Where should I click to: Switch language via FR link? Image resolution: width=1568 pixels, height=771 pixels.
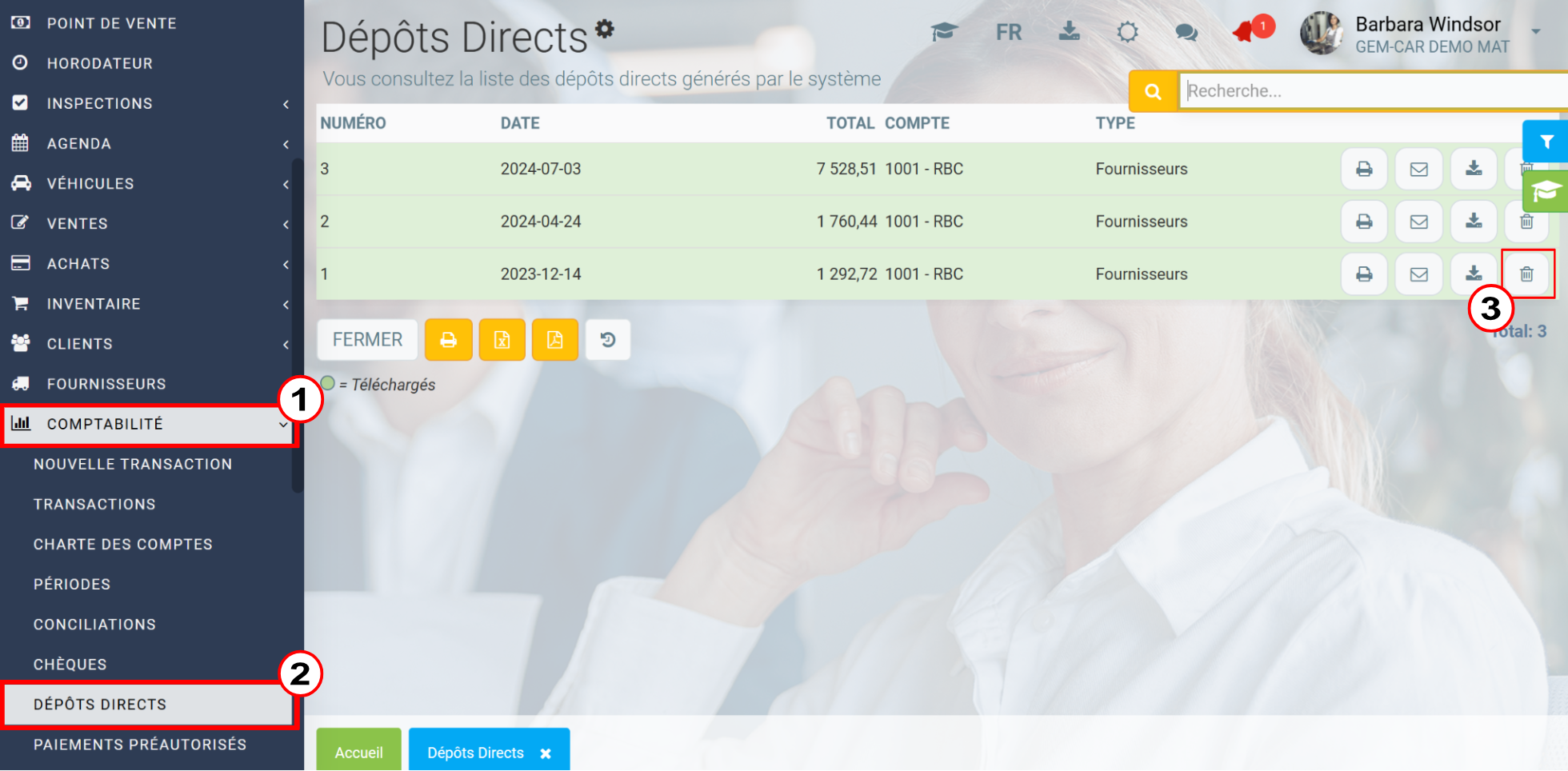click(x=1008, y=32)
